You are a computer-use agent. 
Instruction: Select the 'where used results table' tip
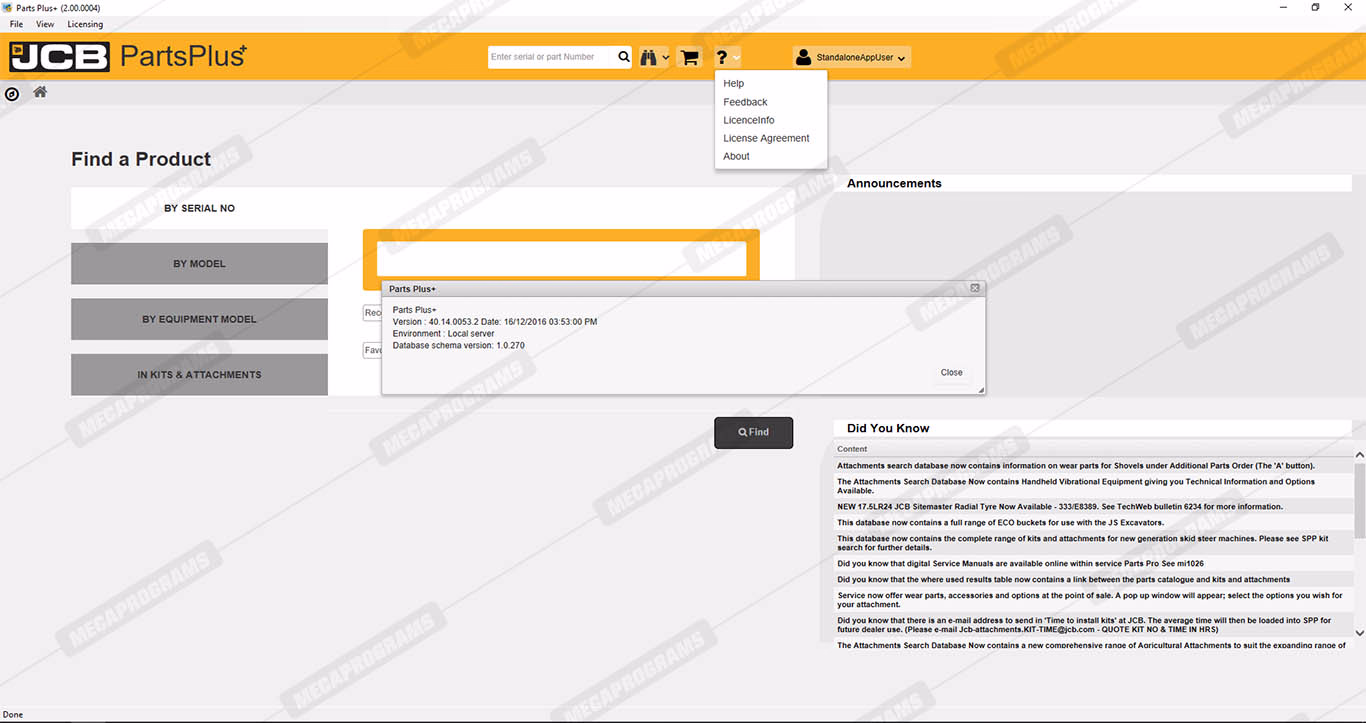click(x=1093, y=579)
